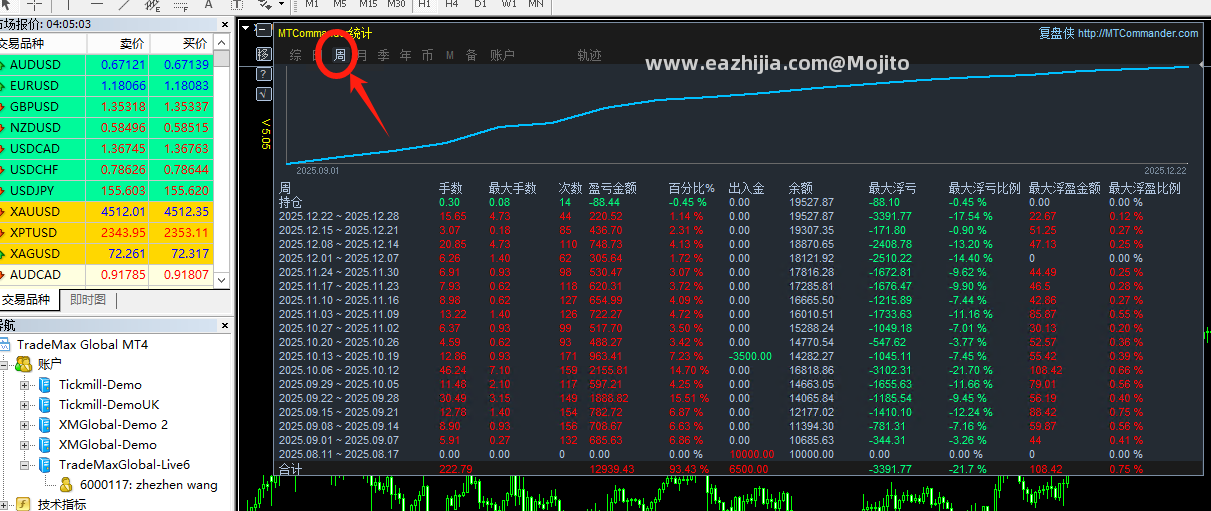Select the crosshair tool in toolbar
Screen dimensions: 1211x511
pos(34,4)
